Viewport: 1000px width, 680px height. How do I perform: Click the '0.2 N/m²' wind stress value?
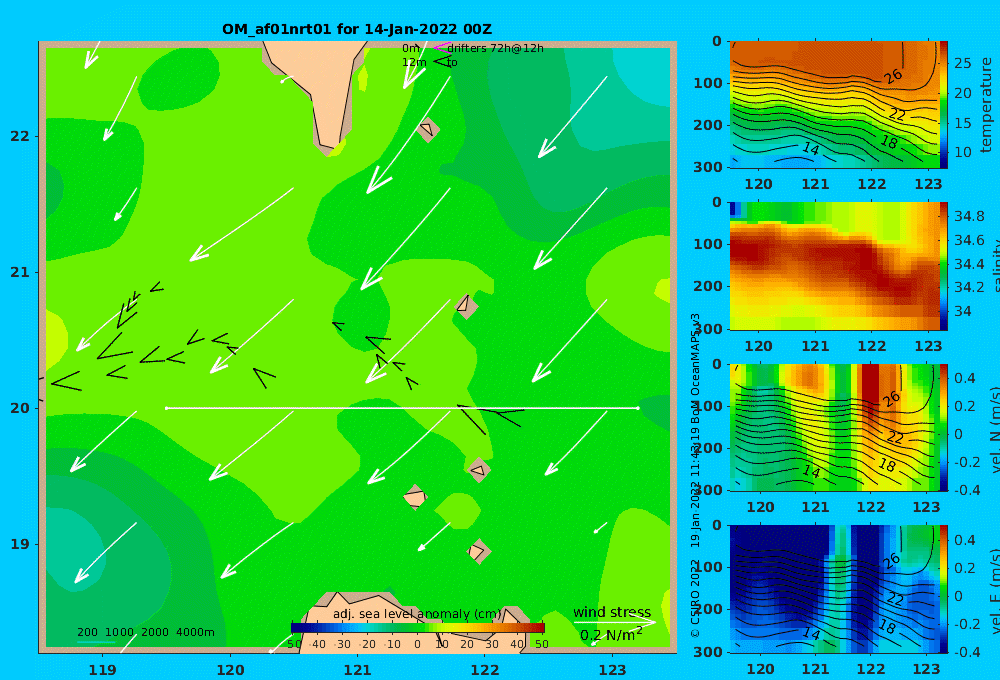click(611, 635)
